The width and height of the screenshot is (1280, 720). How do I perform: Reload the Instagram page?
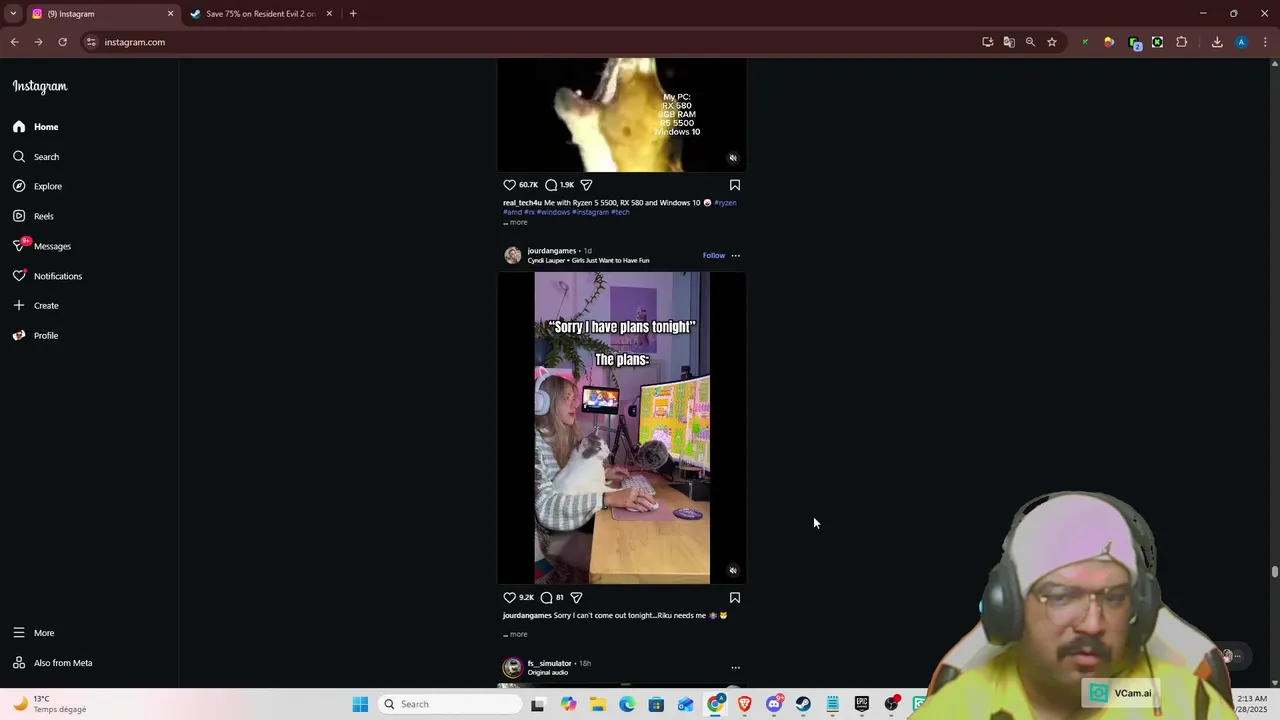[62, 42]
